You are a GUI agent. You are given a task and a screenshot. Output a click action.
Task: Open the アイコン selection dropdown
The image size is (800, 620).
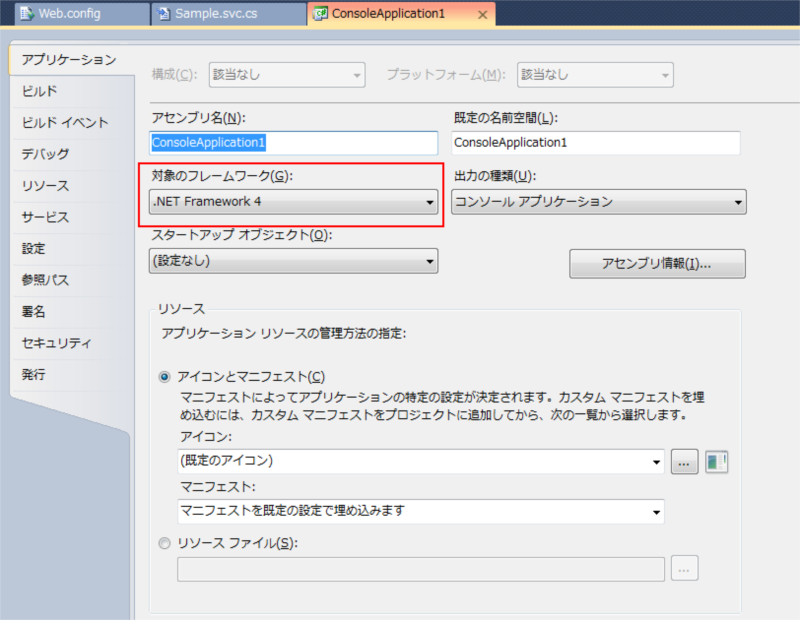coord(421,461)
